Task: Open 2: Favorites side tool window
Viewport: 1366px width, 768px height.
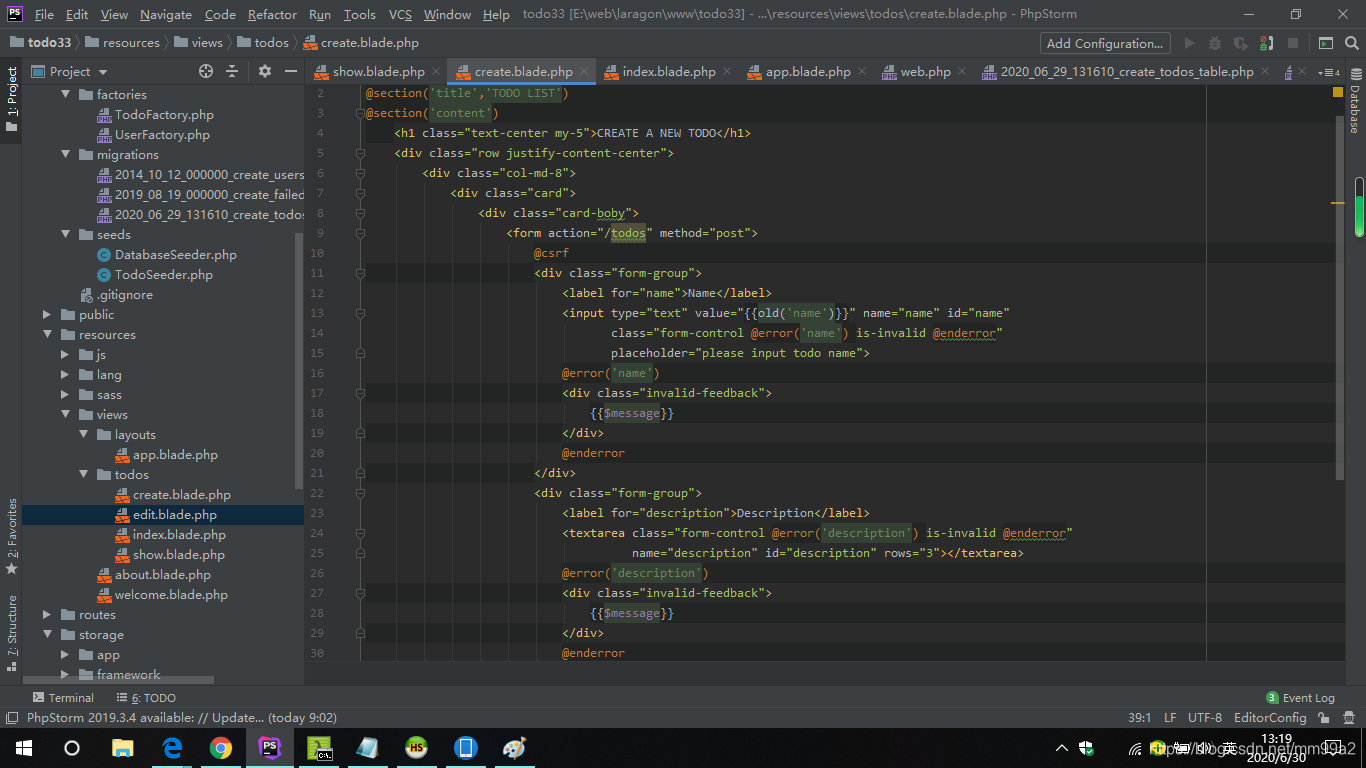Action: click(11, 536)
